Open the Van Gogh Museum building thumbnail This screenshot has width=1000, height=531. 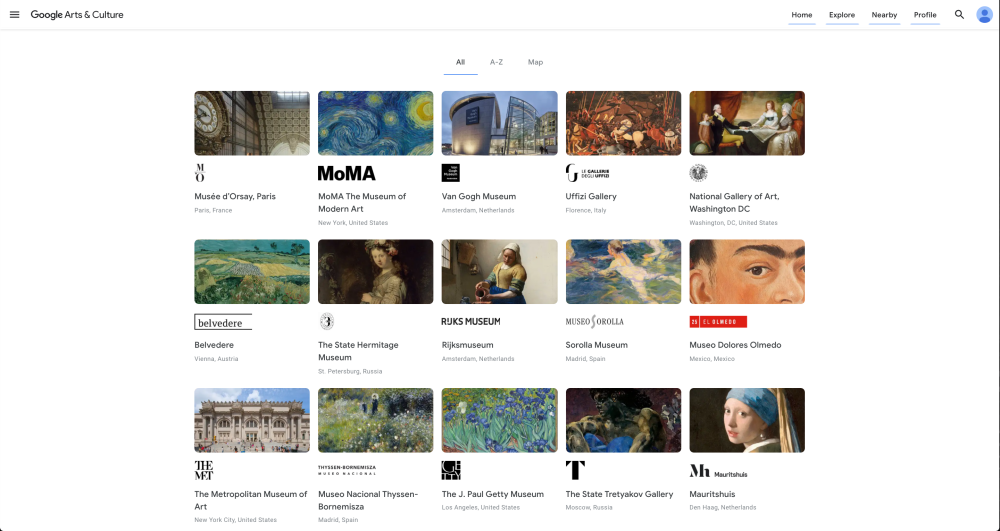click(499, 123)
